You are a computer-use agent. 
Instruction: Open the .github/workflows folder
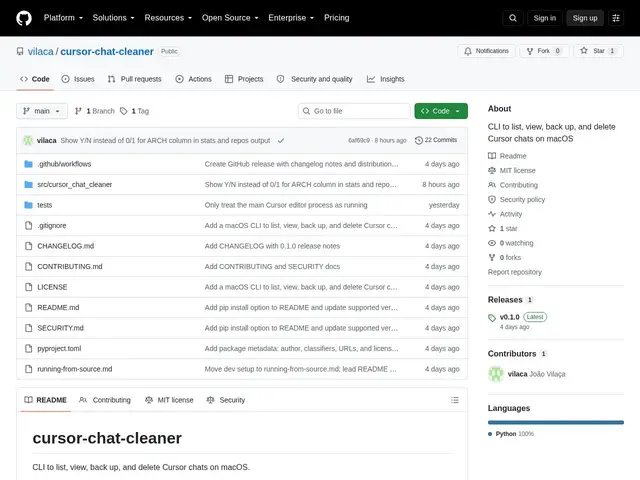pos(64,164)
